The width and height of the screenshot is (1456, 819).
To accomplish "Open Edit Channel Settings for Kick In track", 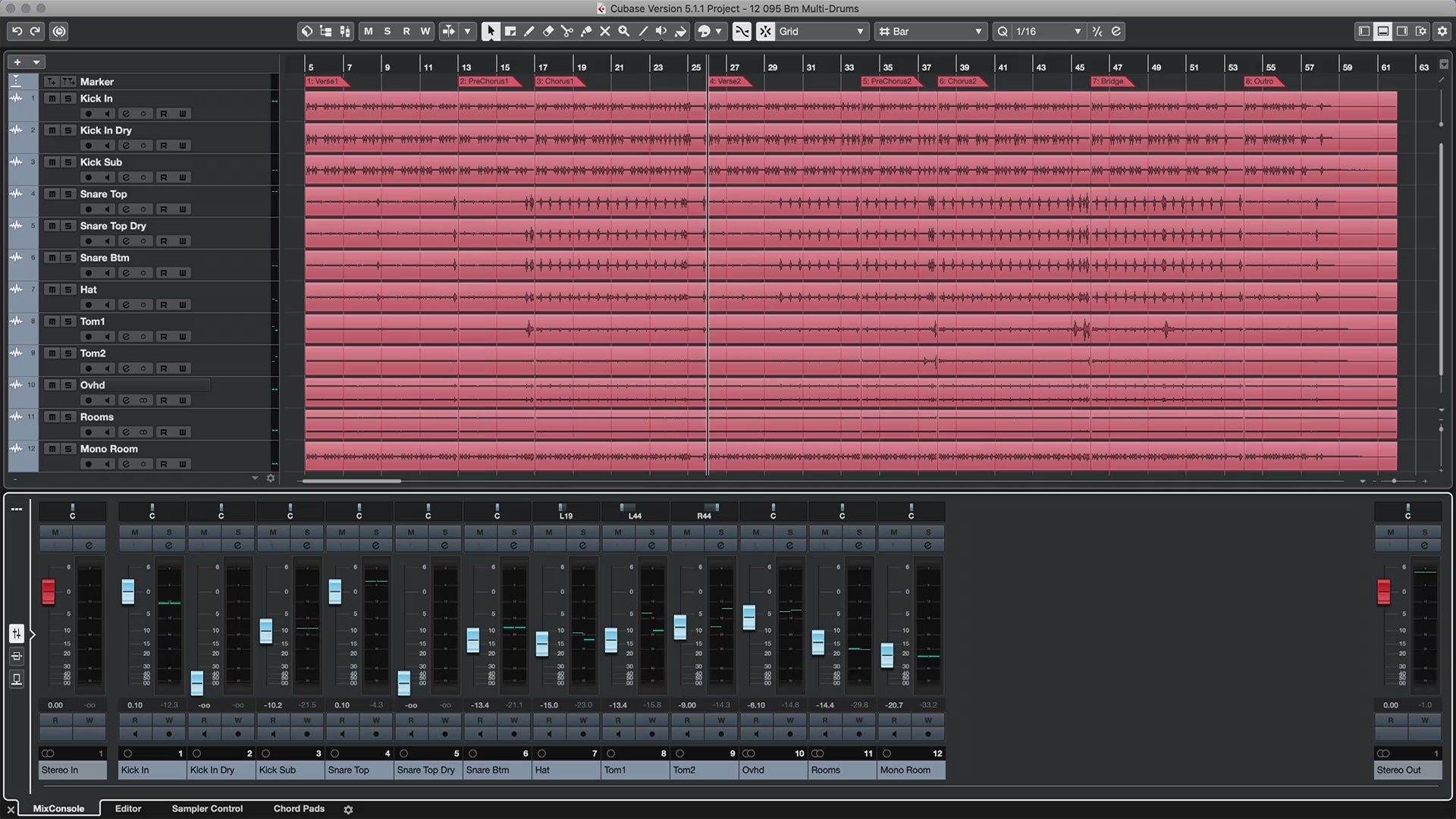I will pyautogui.click(x=126, y=114).
